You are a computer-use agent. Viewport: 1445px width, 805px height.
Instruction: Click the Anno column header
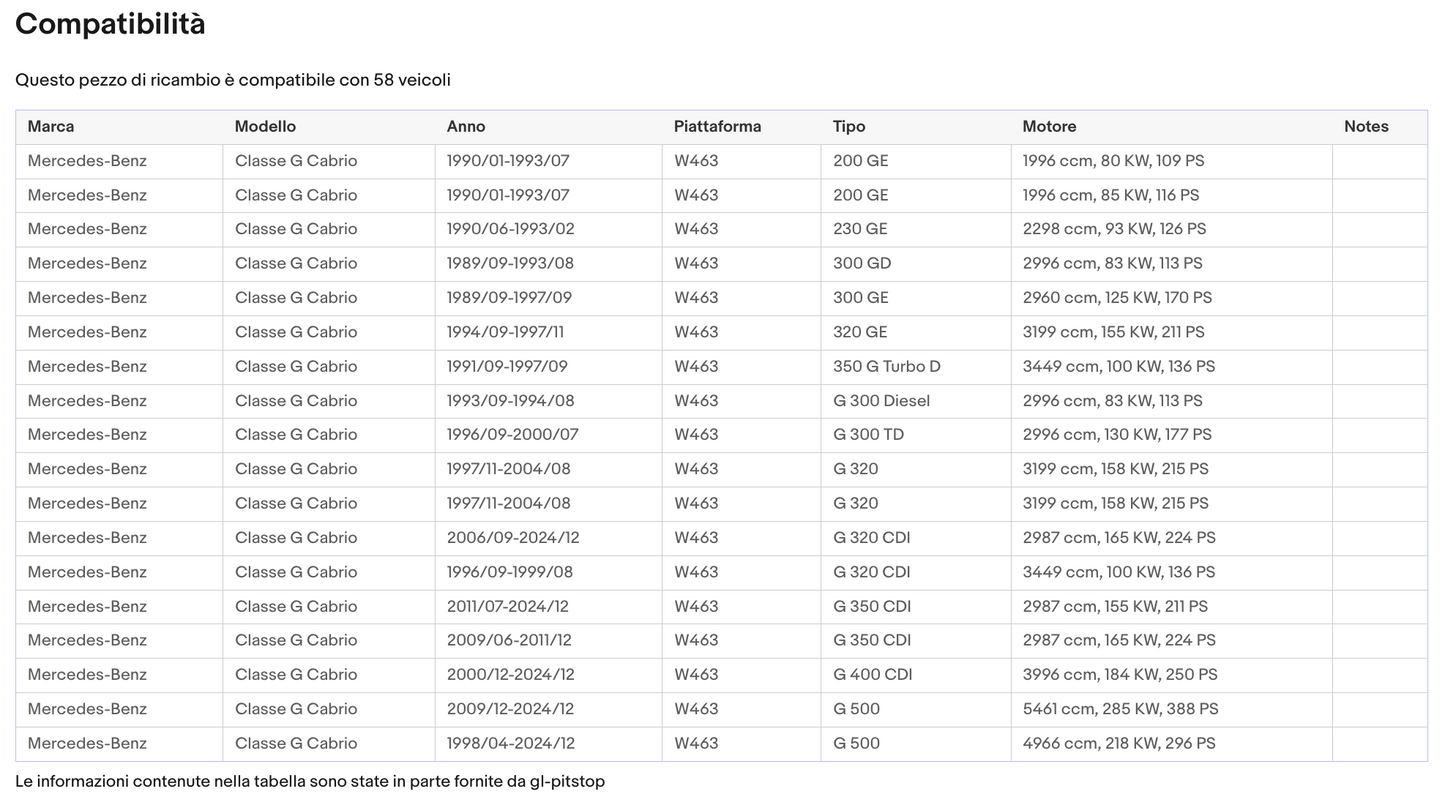[x=466, y=127]
